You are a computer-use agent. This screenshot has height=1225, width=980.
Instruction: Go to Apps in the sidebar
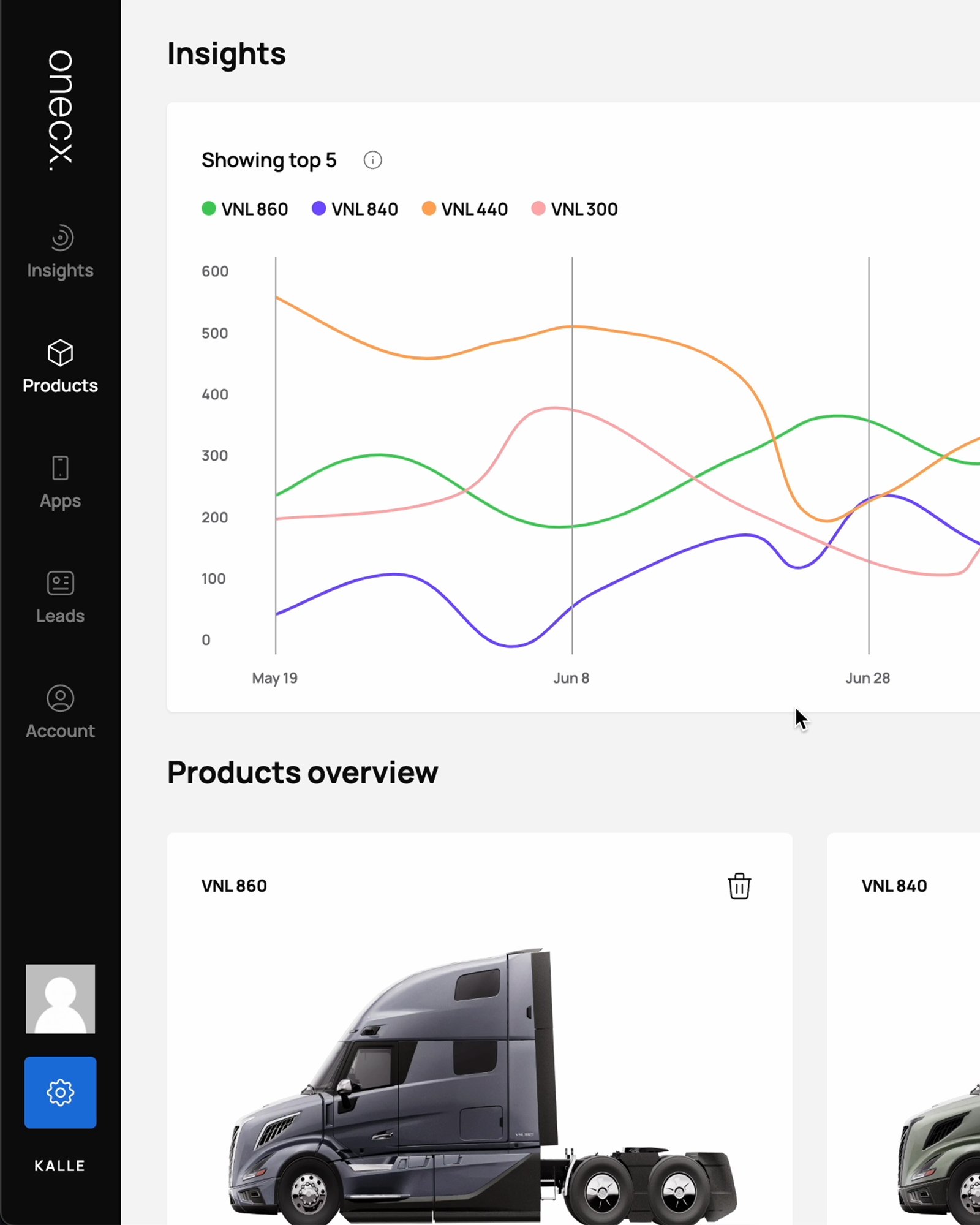(61, 501)
